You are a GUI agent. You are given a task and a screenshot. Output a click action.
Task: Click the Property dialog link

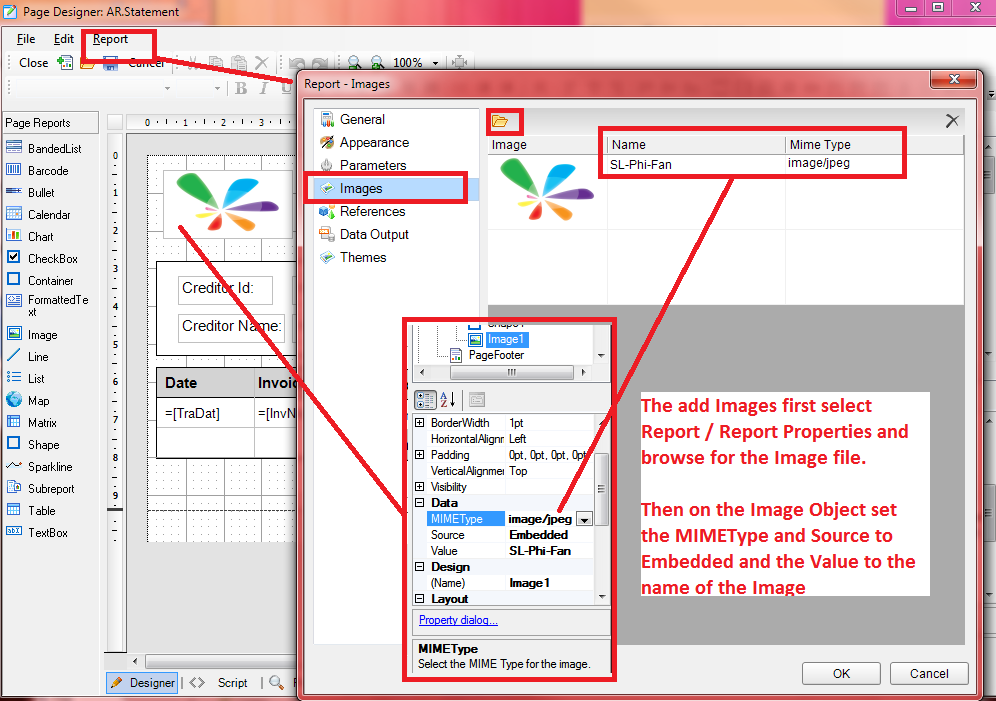tap(458, 620)
